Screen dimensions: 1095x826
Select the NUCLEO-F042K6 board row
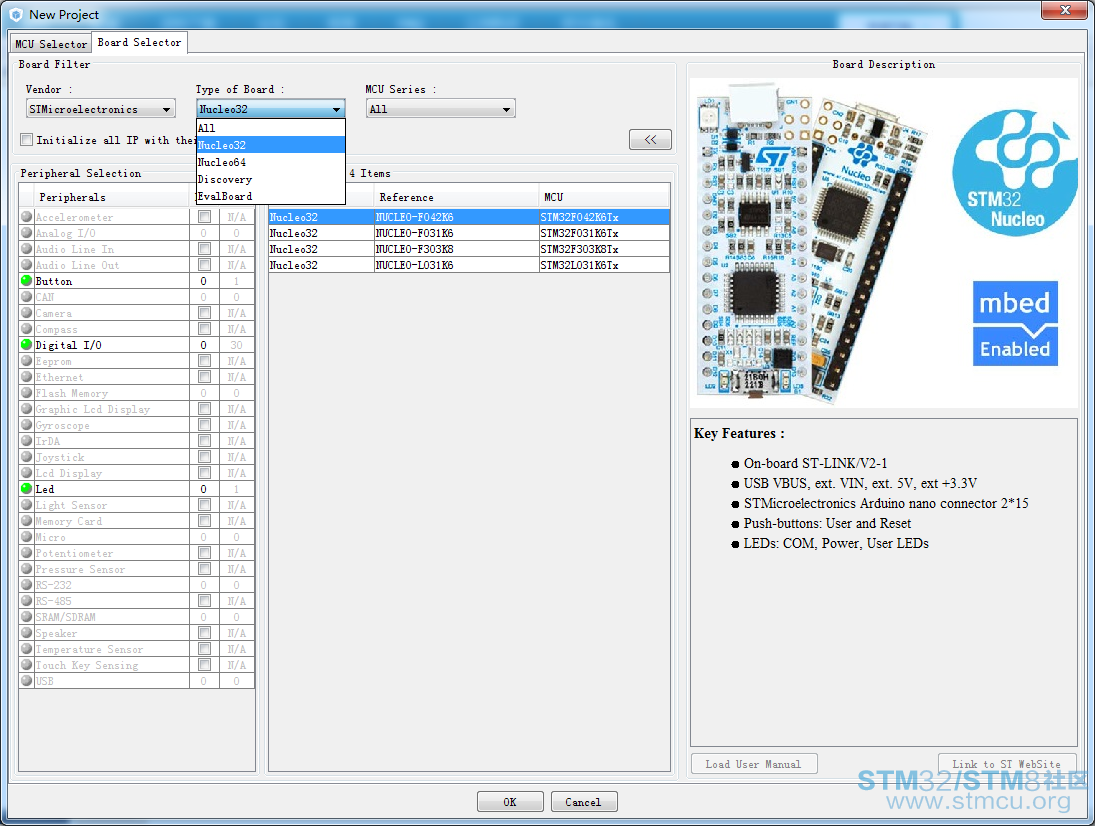[469, 217]
